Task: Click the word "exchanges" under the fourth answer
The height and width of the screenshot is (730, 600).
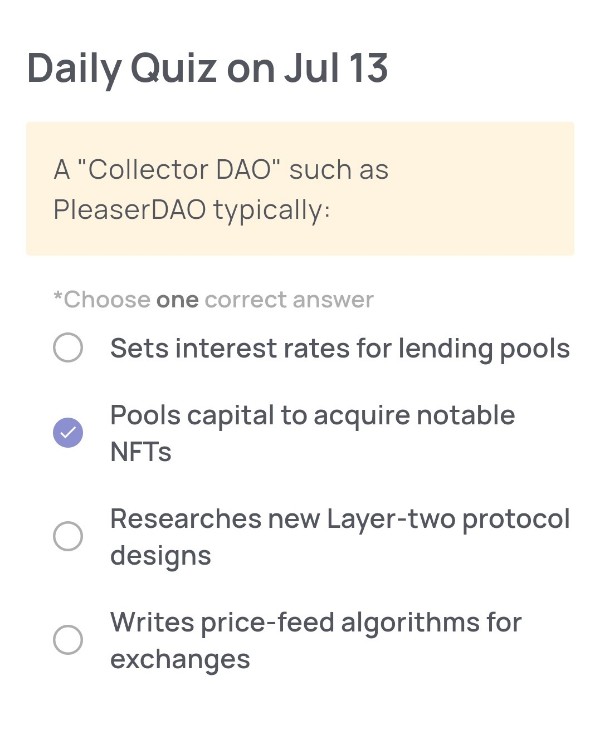Action: click(x=180, y=660)
